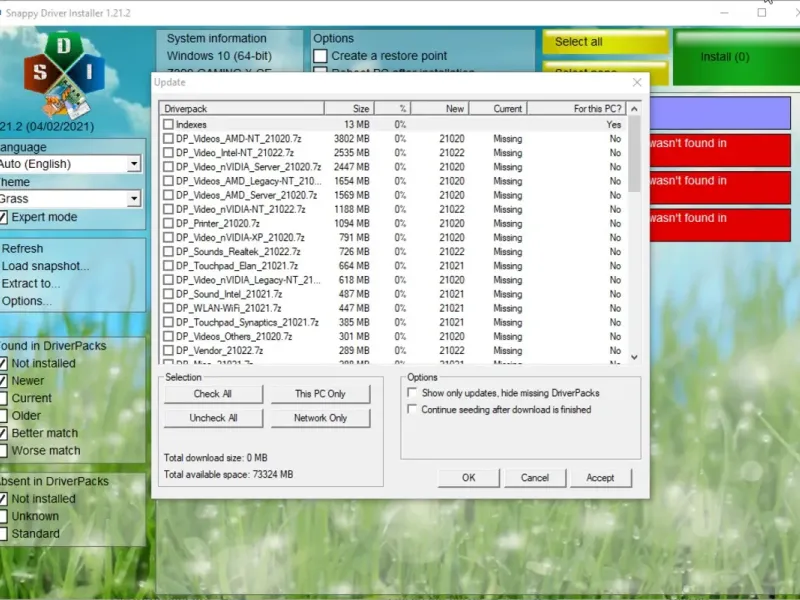Toggle Continue seeding after download is finished
Viewport: 800px width, 600px height.
coord(412,409)
